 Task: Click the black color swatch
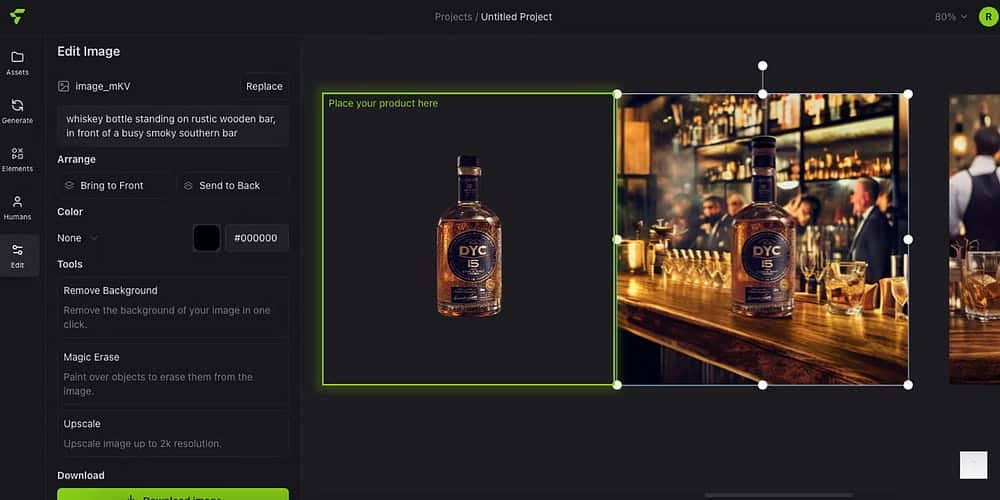207,238
